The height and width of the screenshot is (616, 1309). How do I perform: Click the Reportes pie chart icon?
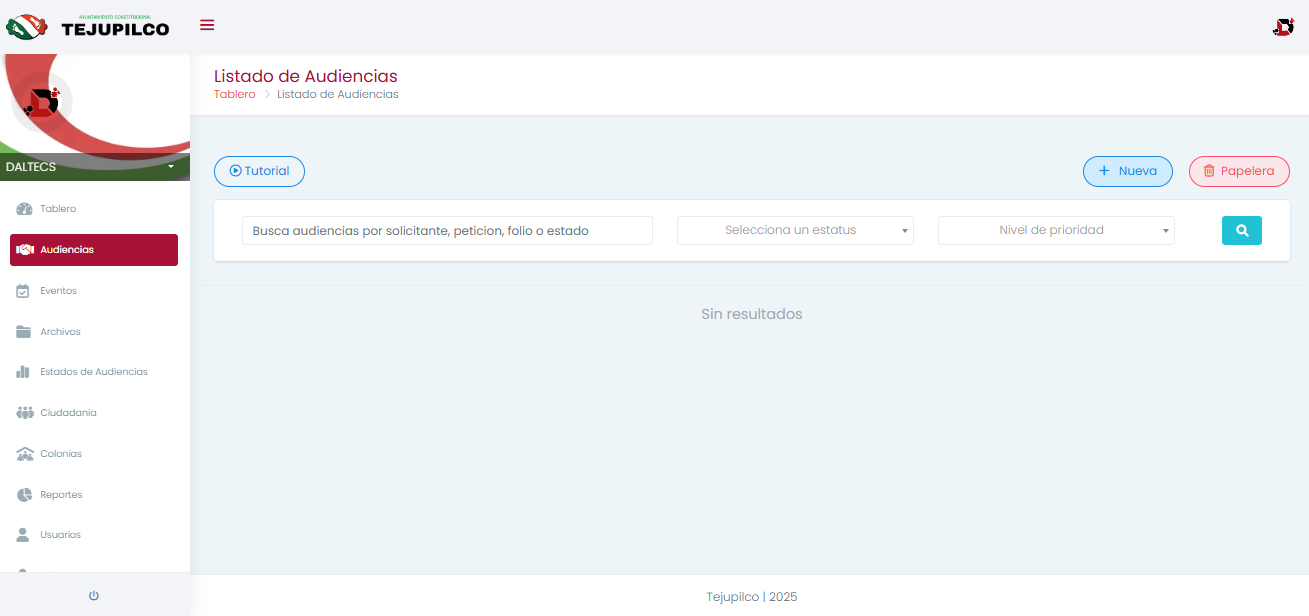tap(24, 495)
